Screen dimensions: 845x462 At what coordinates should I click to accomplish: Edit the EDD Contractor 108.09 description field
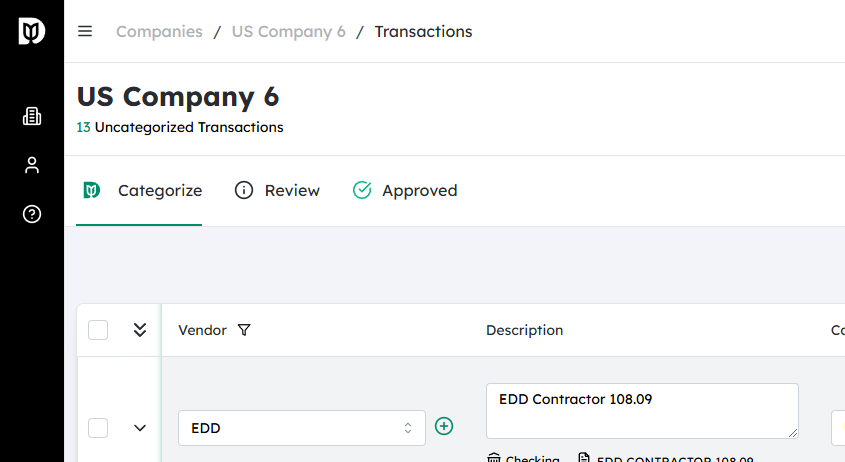point(641,410)
